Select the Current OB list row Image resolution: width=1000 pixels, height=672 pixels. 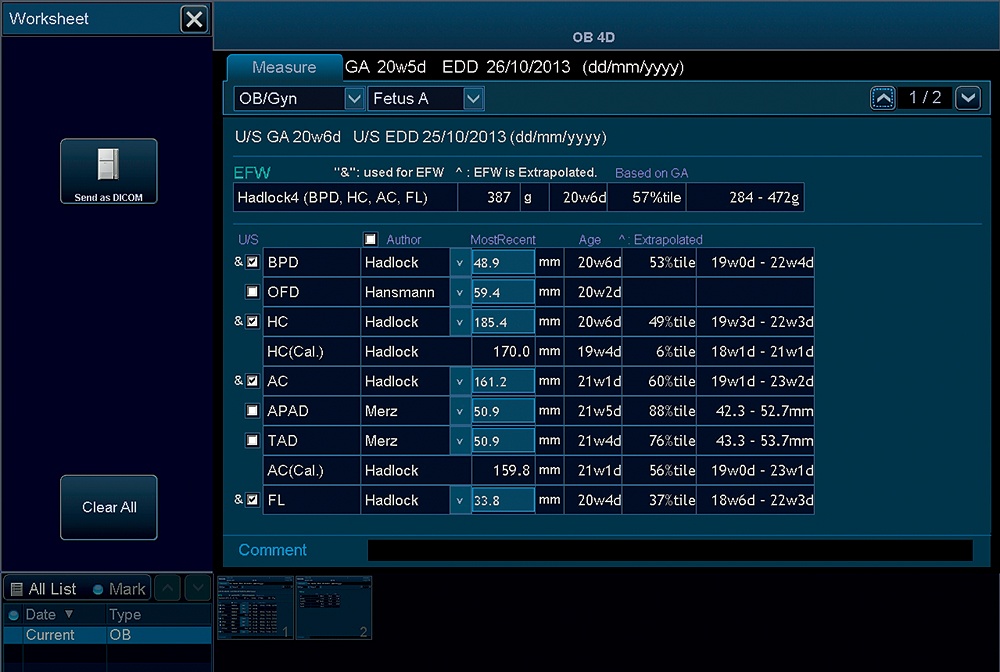click(x=107, y=635)
